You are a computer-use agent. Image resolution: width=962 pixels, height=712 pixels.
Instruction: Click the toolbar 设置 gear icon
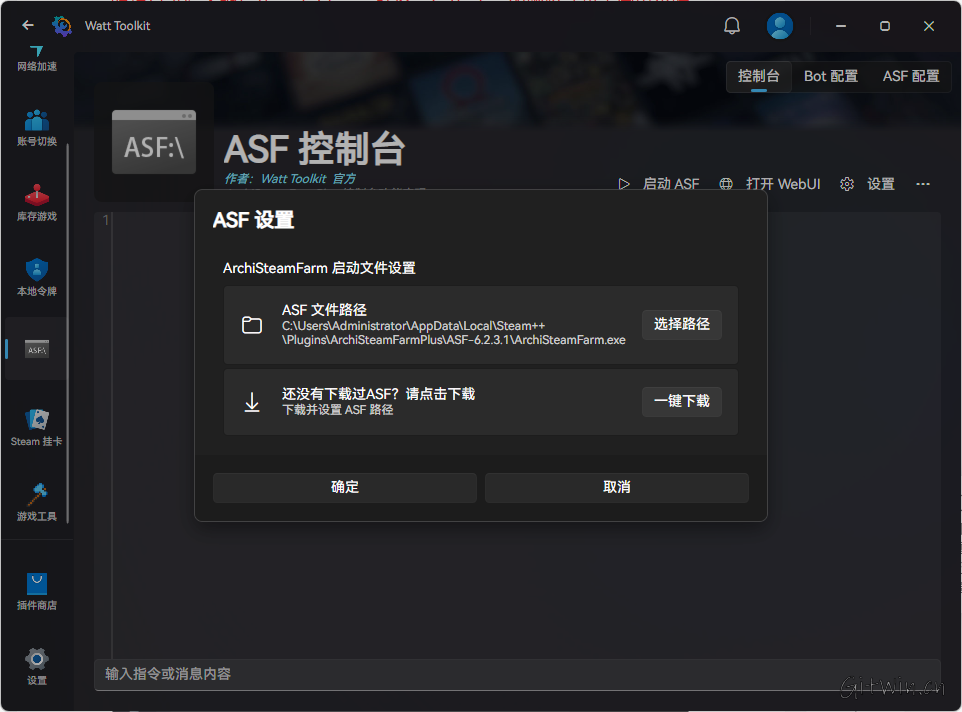coord(847,184)
